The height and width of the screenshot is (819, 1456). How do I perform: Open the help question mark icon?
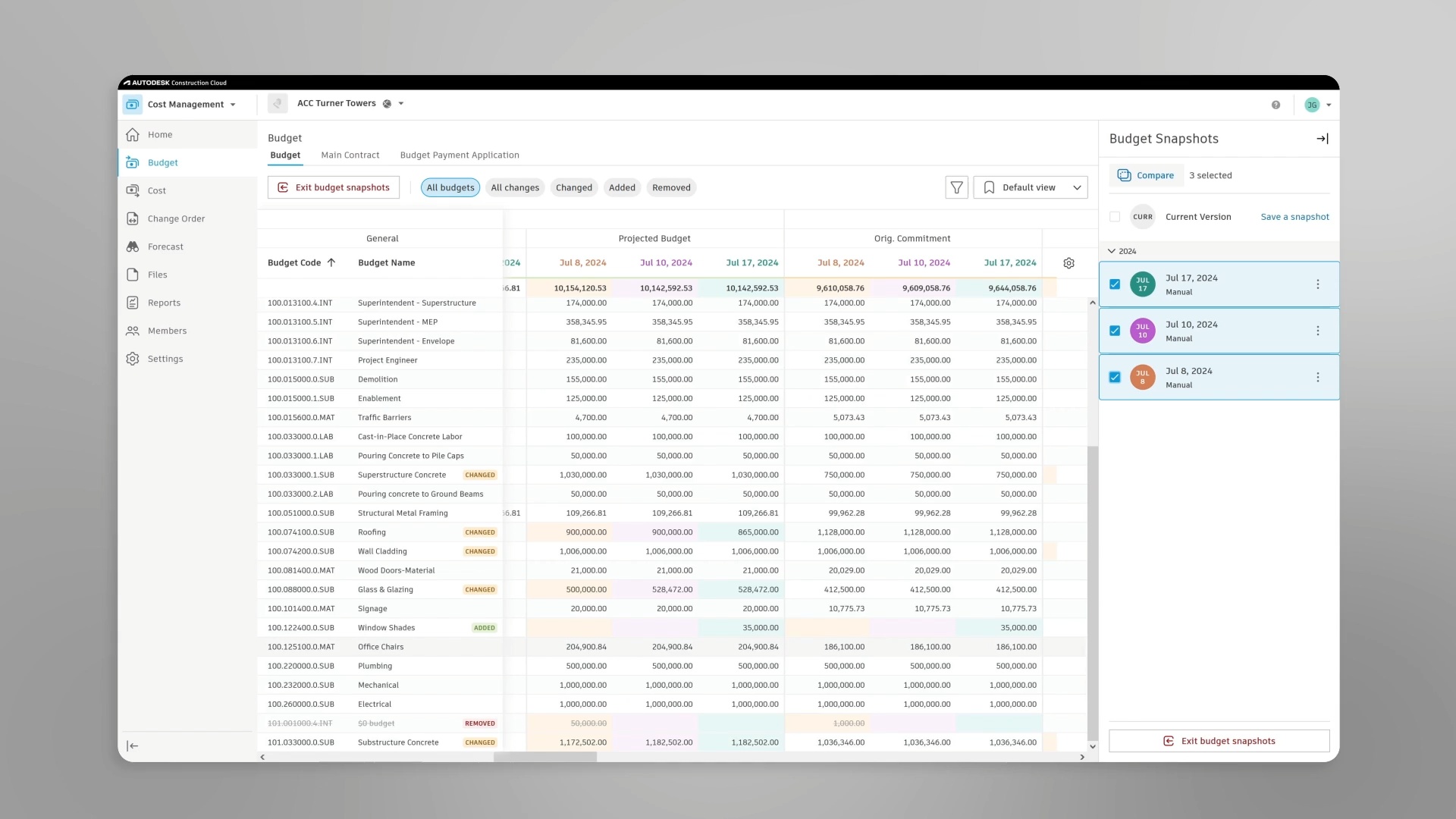coord(1276,105)
